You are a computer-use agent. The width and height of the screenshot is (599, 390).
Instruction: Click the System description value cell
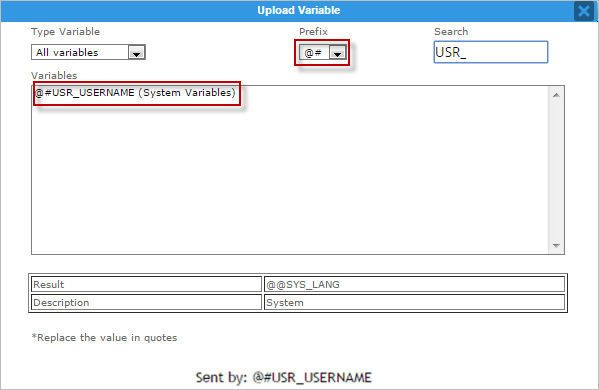coord(414,303)
